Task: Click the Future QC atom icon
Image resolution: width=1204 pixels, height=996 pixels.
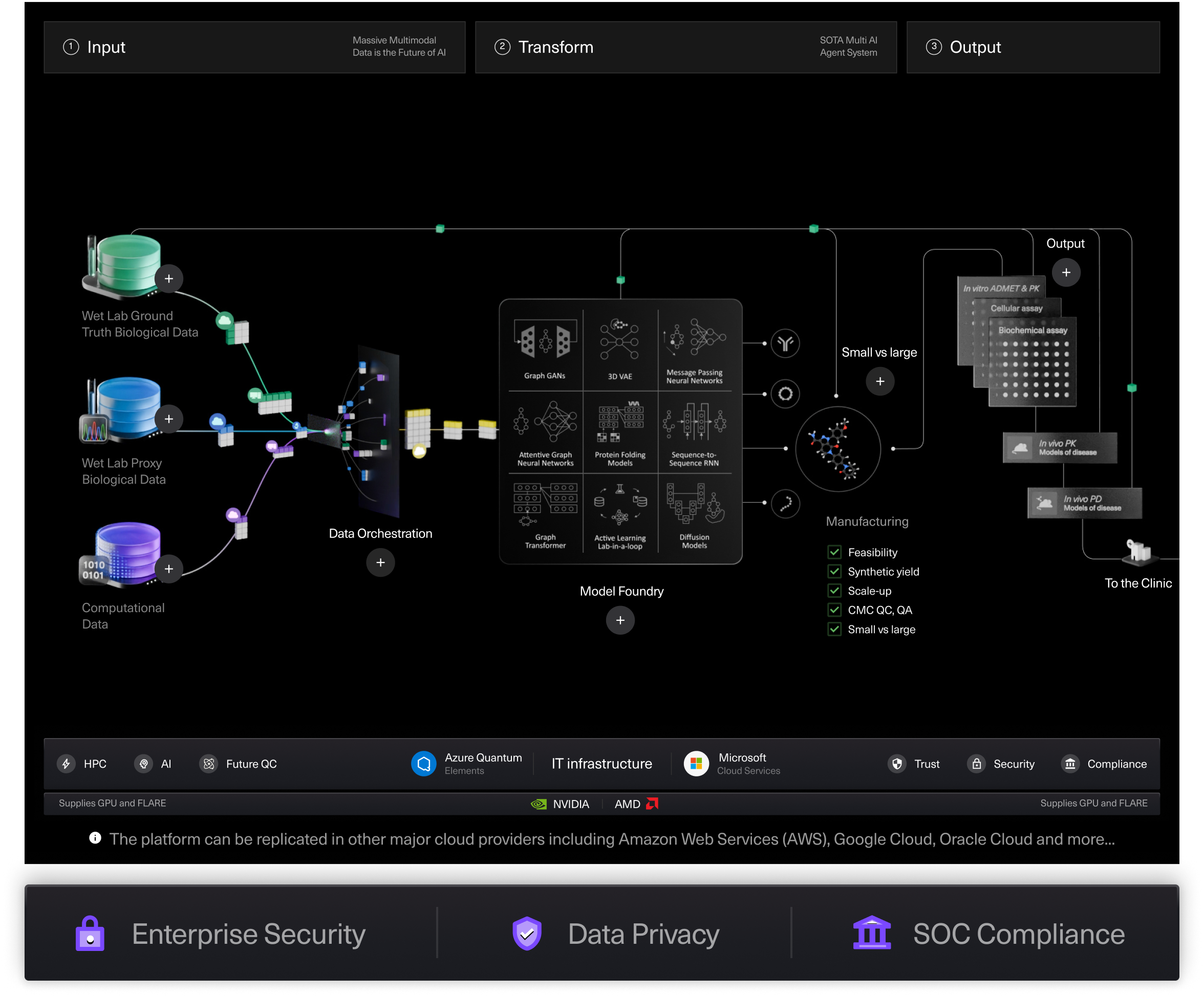Action: click(209, 764)
